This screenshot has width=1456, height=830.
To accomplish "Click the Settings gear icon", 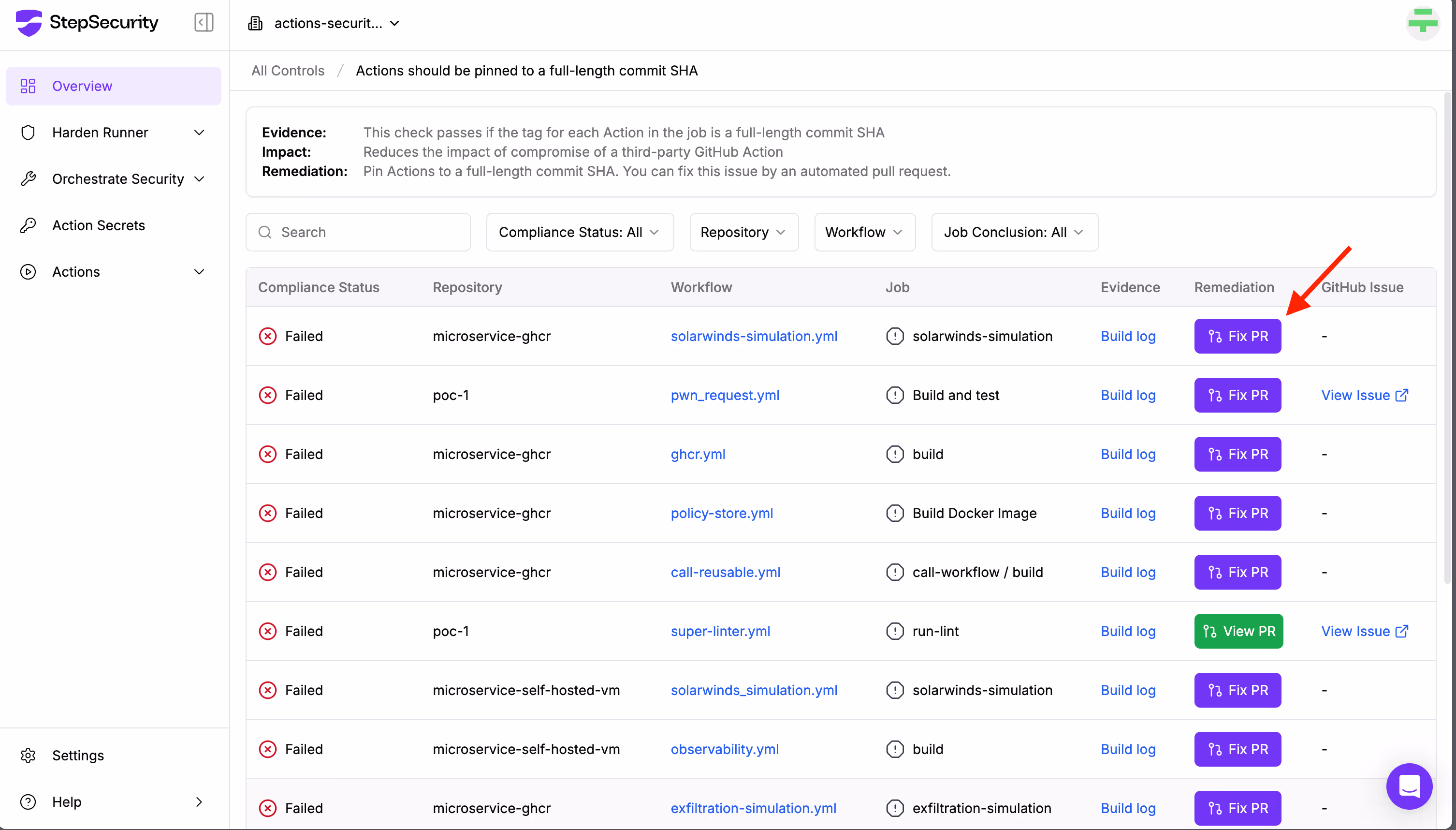I will pyautogui.click(x=28, y=756).
